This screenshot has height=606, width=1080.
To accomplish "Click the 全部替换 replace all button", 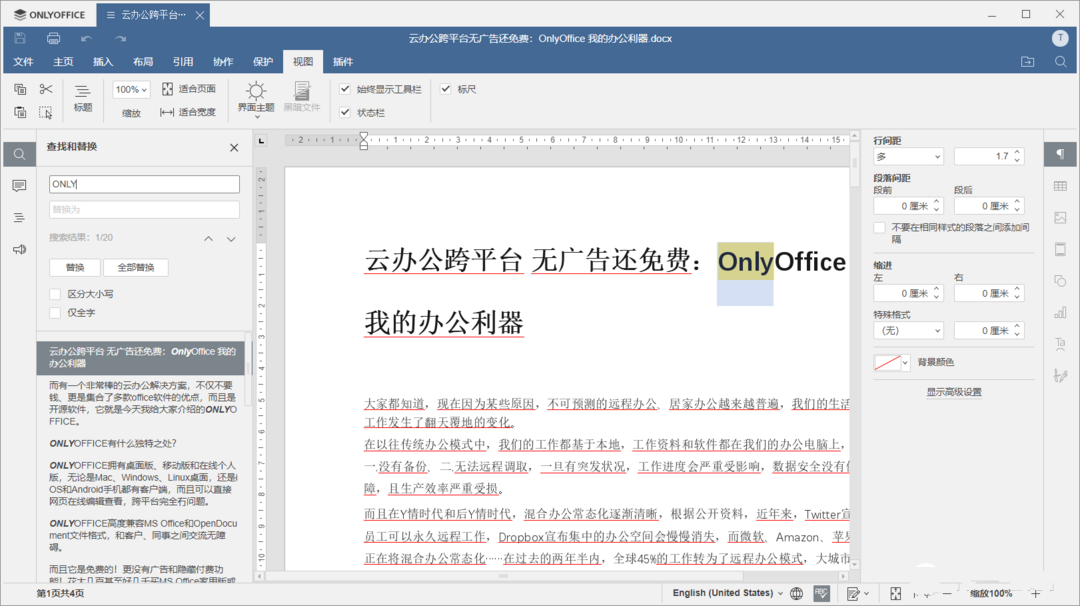I will 136,267.
